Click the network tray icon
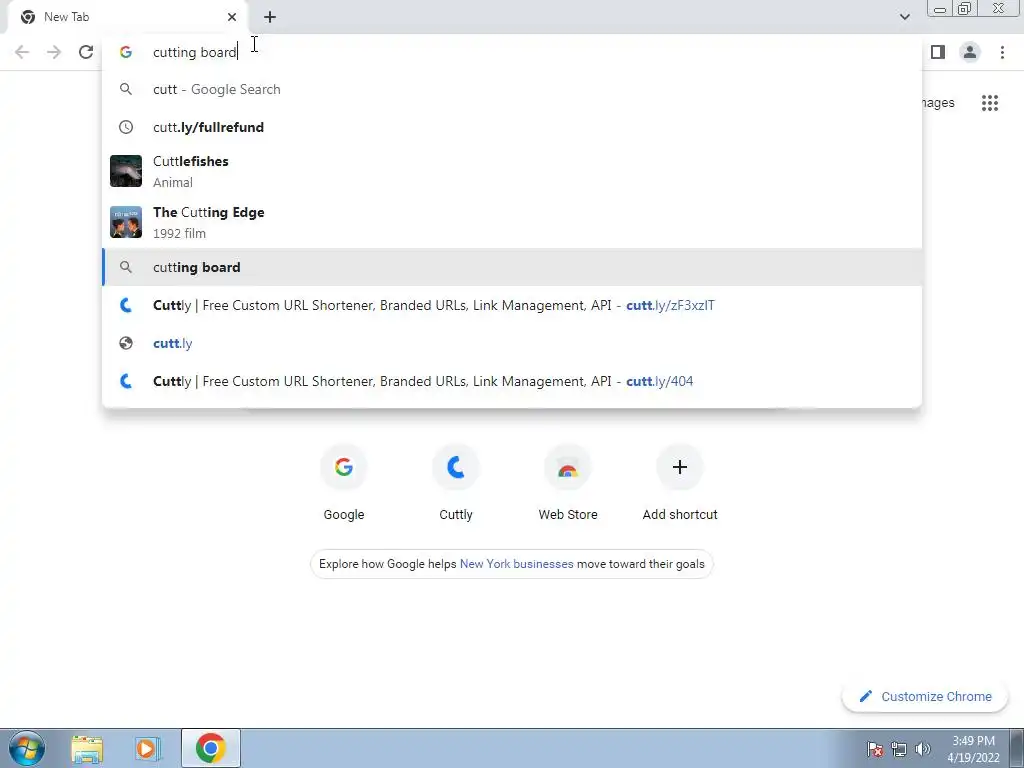 899,749
